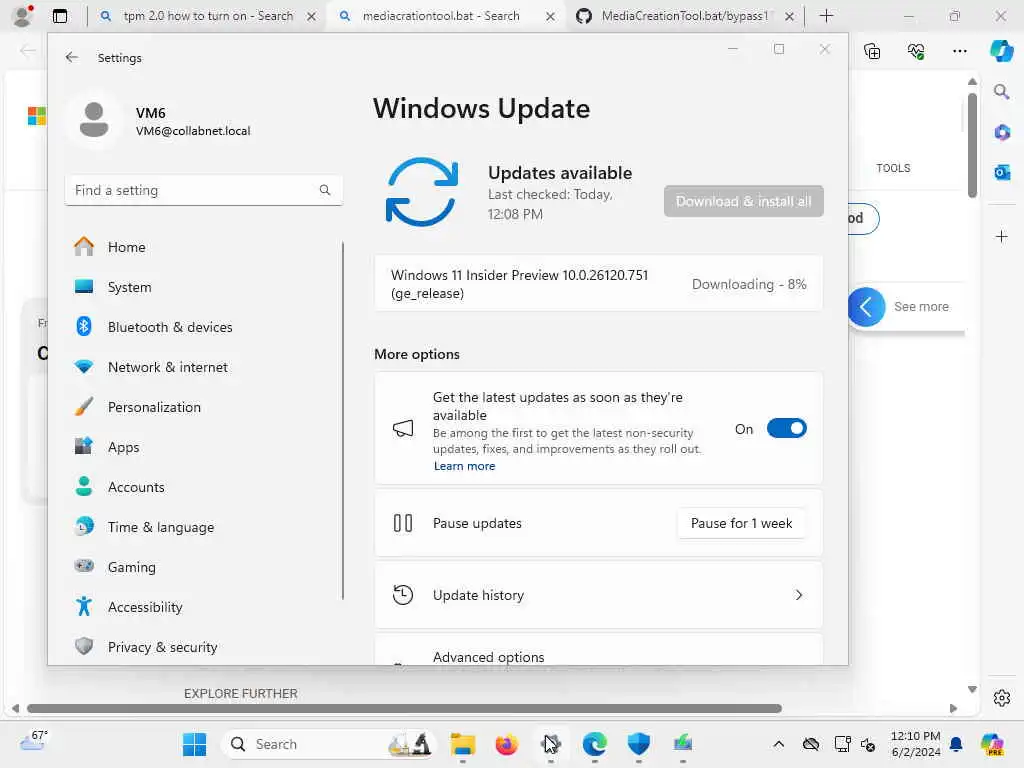Screen dimensions: 1024x768
Task: Close the tpm 2.0 search tab
Action: [x=312, y=16]
